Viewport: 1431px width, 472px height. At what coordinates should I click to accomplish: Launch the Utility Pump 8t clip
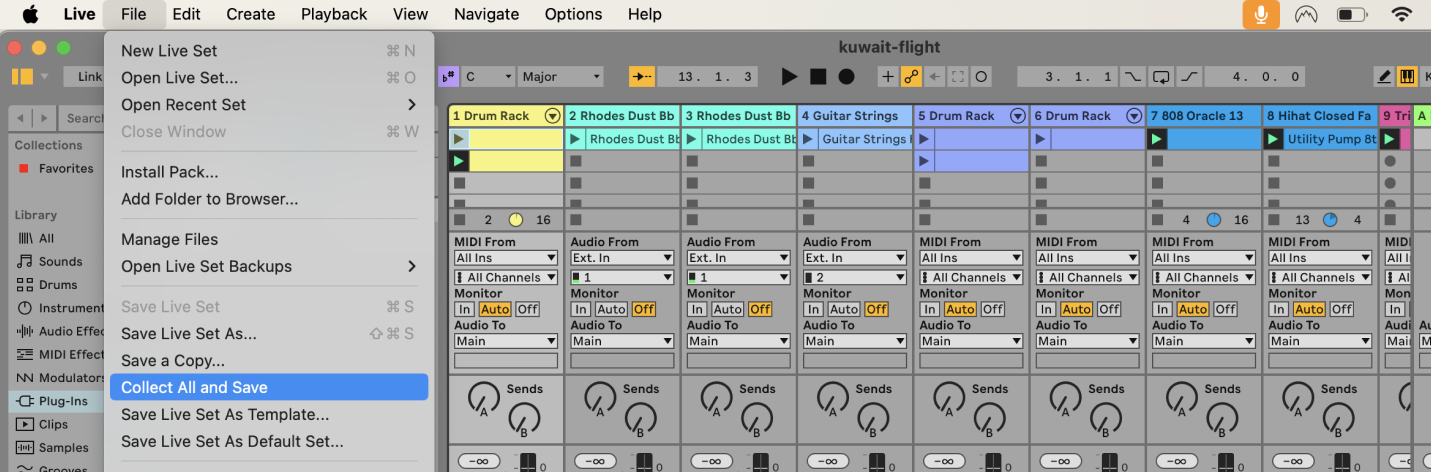[x=1273, y=139]
